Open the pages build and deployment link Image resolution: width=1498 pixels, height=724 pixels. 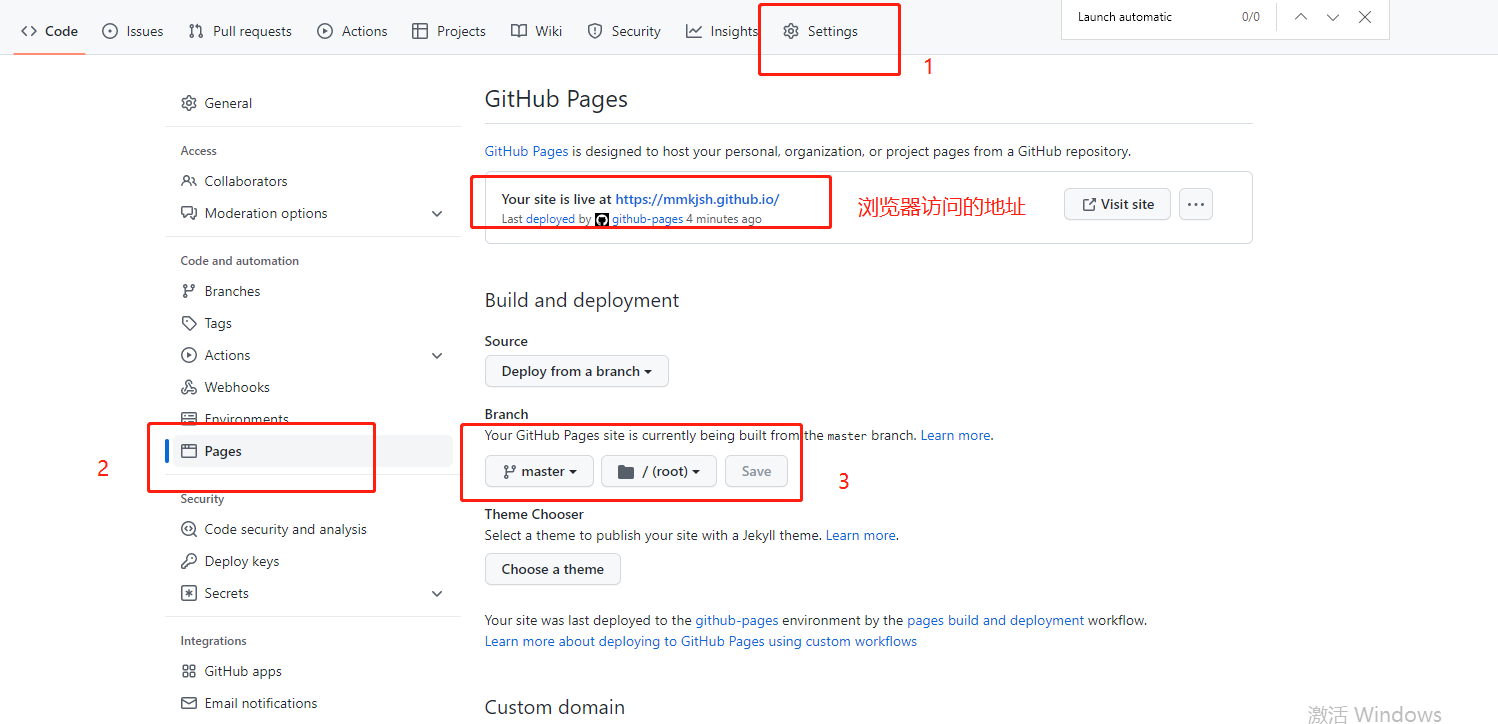995,620
